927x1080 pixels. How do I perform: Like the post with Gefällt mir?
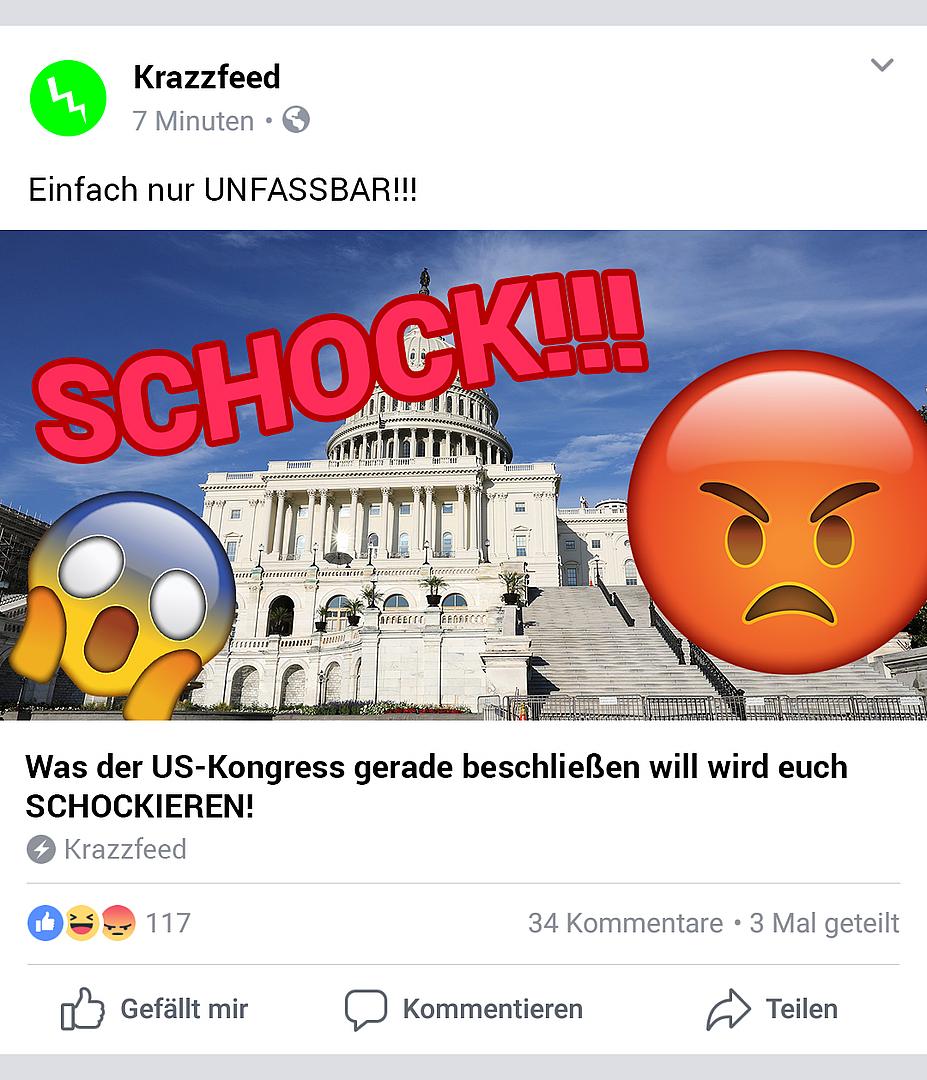(x=154, y=1009)
